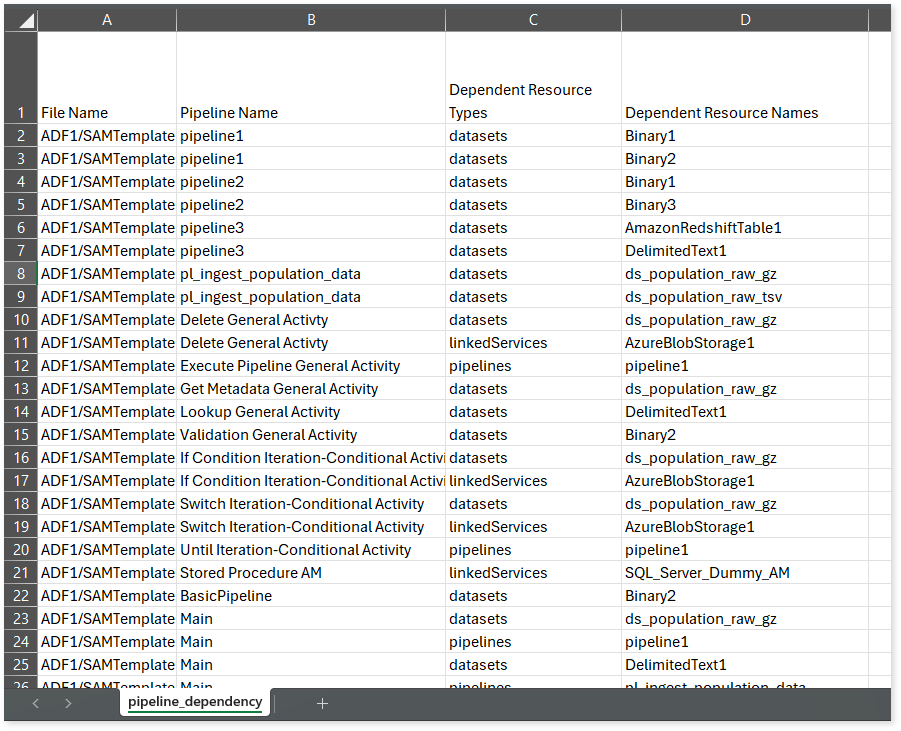This screenshot has height=731, width=901.
Task: Select the BasicPipeline cell
Action: (311, 596)
